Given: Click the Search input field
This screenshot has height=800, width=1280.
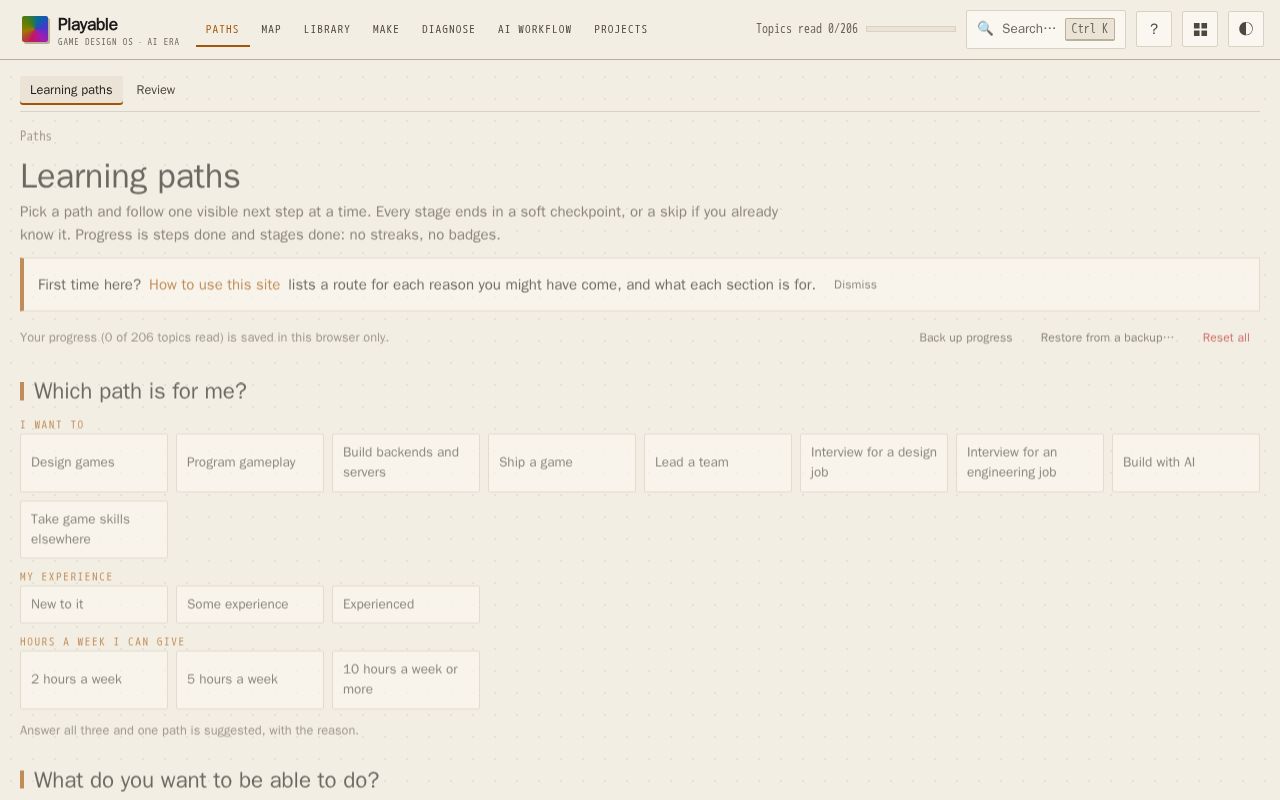Looking at the screenshot, I should click(x=1046, y=29).
